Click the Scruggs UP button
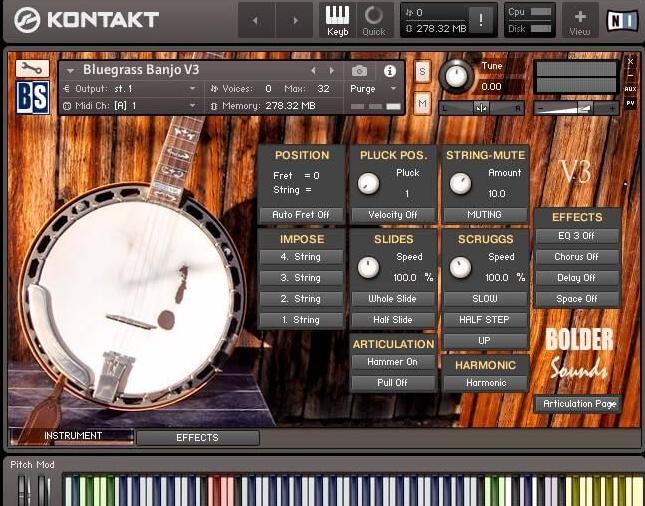The width and height of the screenshot is (645, 506). 485,341
